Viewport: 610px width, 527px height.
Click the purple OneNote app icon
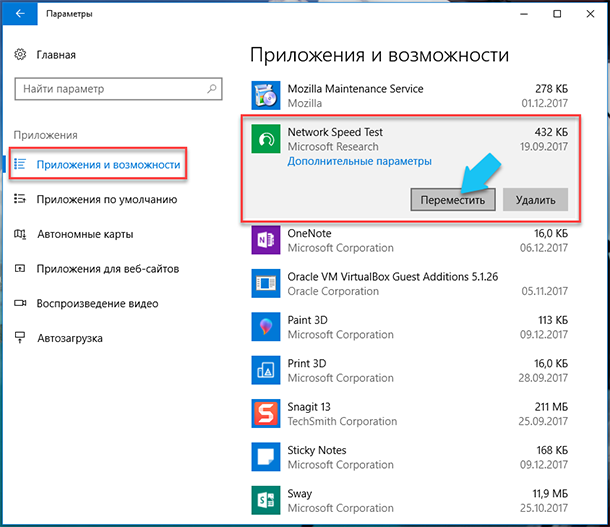click(x=266, y=240)
